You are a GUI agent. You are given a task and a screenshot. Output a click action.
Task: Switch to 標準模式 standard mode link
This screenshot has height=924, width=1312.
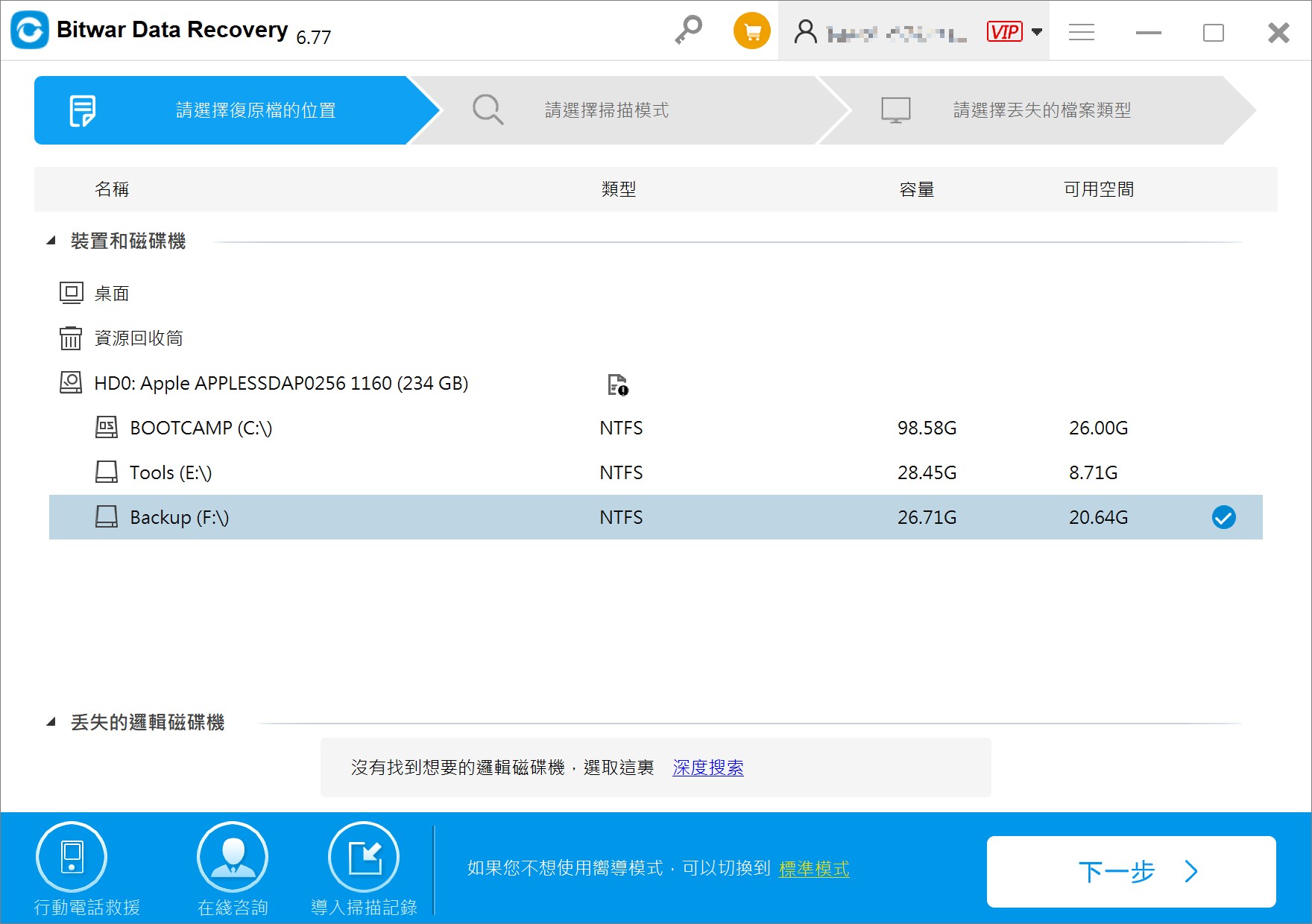813,869
